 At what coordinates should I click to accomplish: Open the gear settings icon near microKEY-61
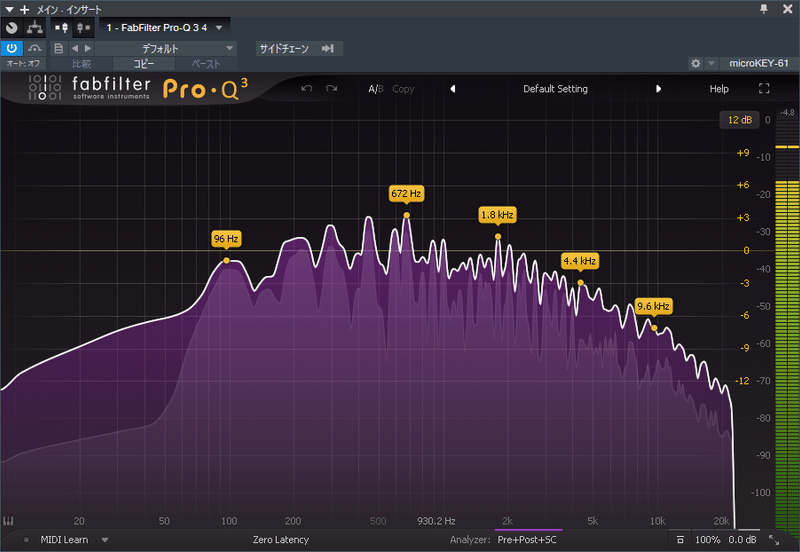695,63
